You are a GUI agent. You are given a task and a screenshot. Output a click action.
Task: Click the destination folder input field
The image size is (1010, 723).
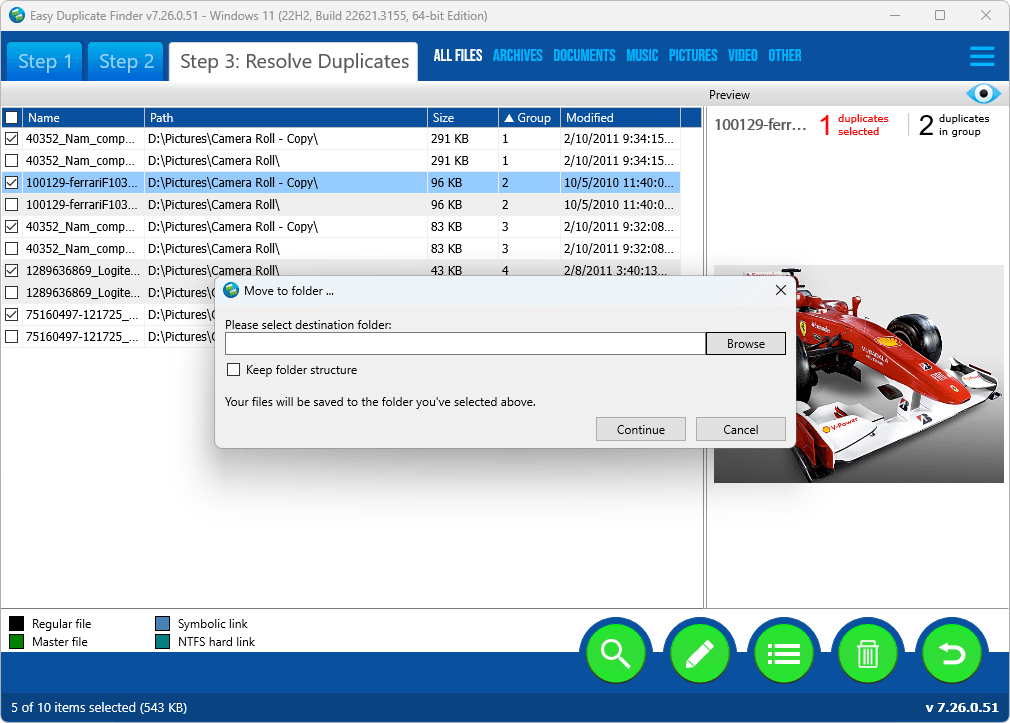click(x=465, y=343)
